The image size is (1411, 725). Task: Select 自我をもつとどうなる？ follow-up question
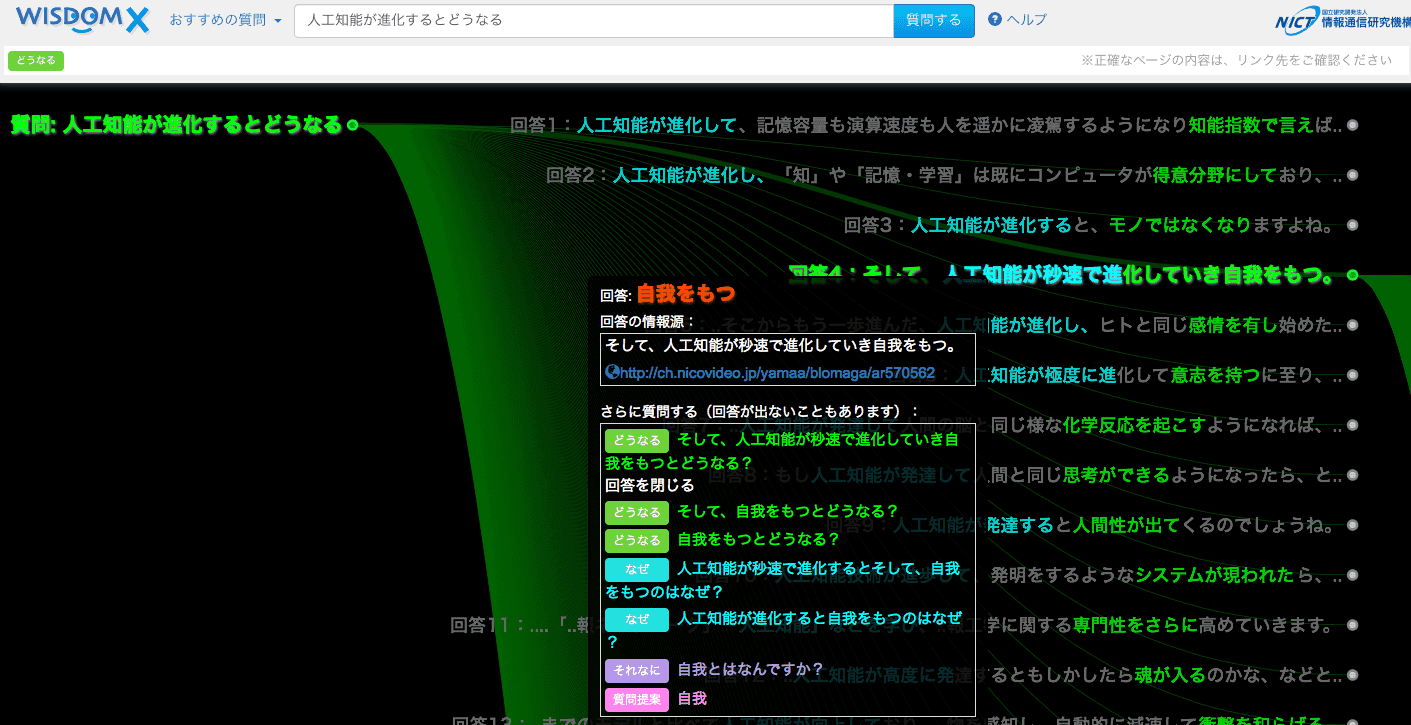(x=758, y=540)
